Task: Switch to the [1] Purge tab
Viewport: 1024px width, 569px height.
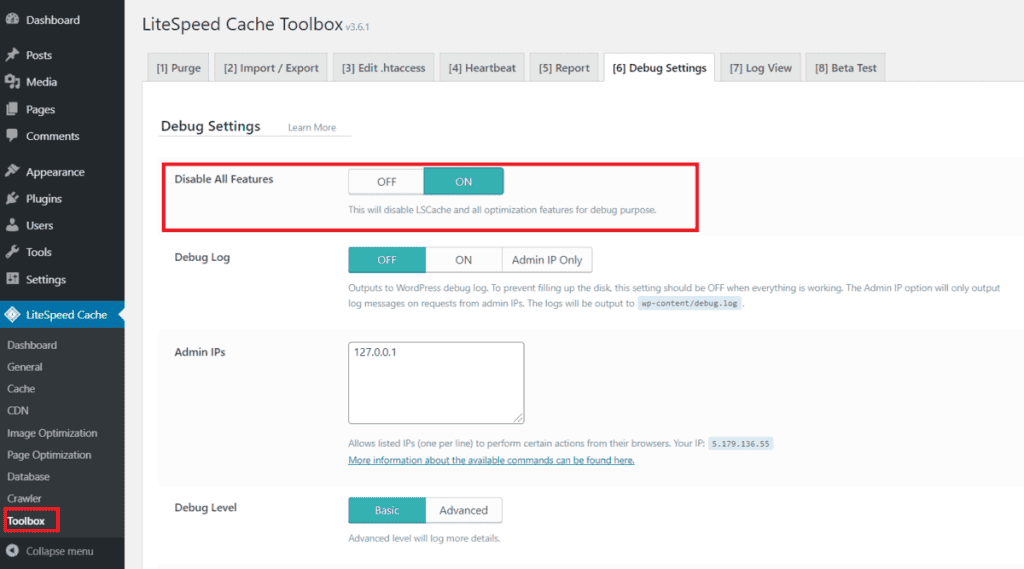Action: (x=178, y=67)
